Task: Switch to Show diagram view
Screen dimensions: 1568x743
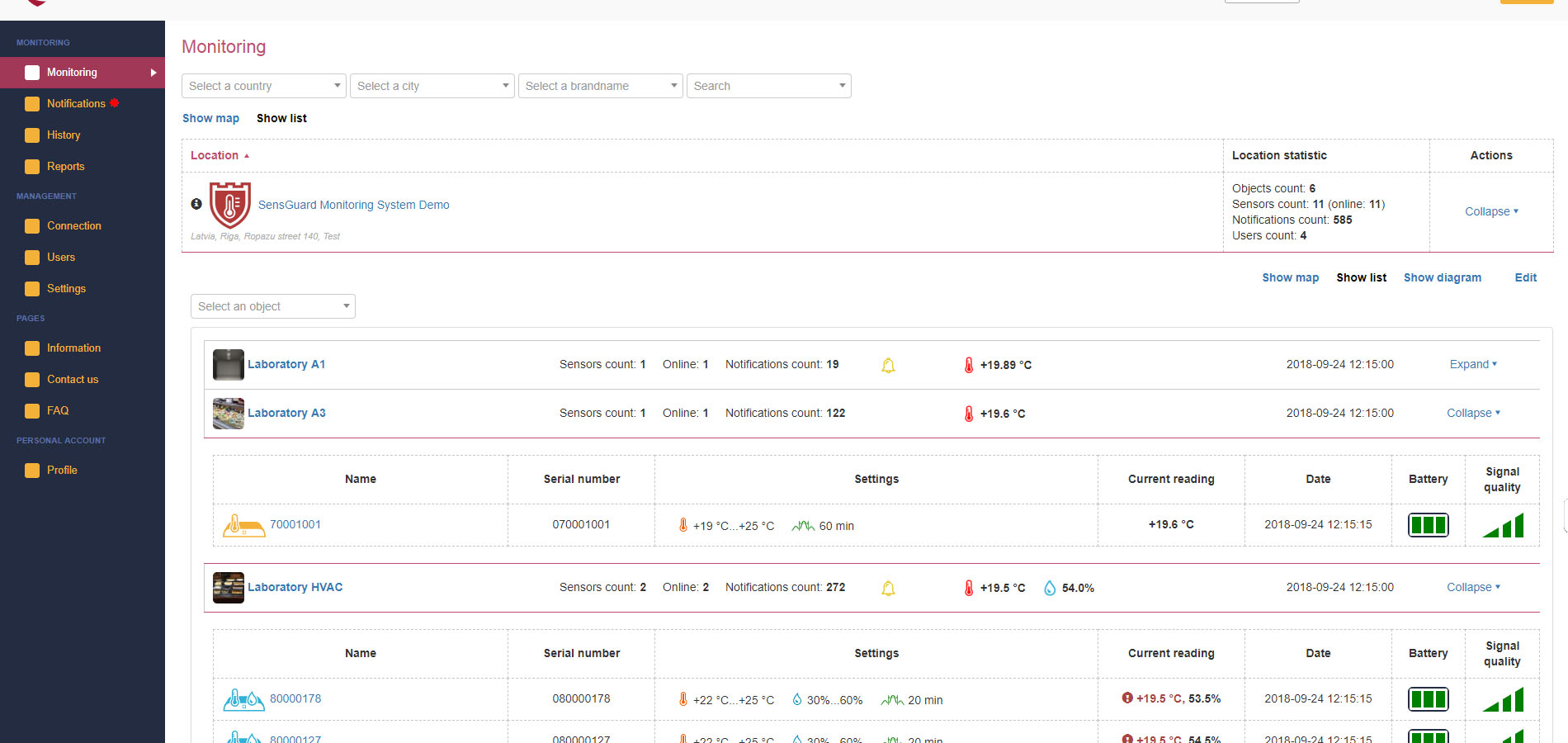Action: 1442,277
